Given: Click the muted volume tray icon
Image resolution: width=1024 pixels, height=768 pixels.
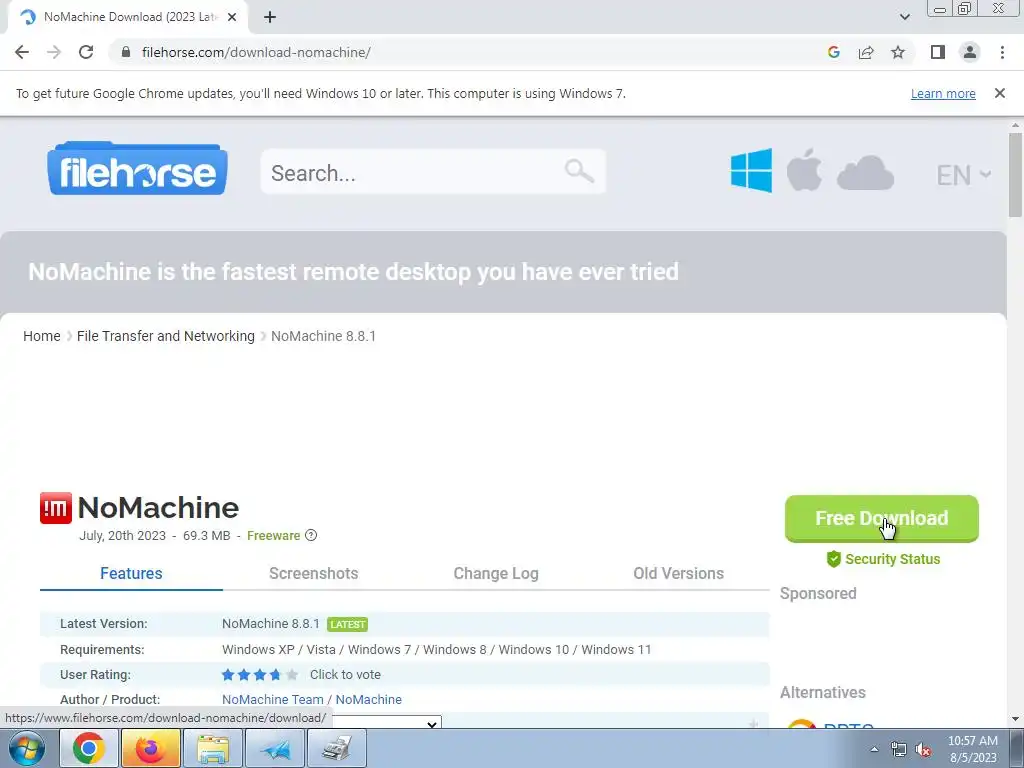Looking at the screenshot, I should 923,749.
